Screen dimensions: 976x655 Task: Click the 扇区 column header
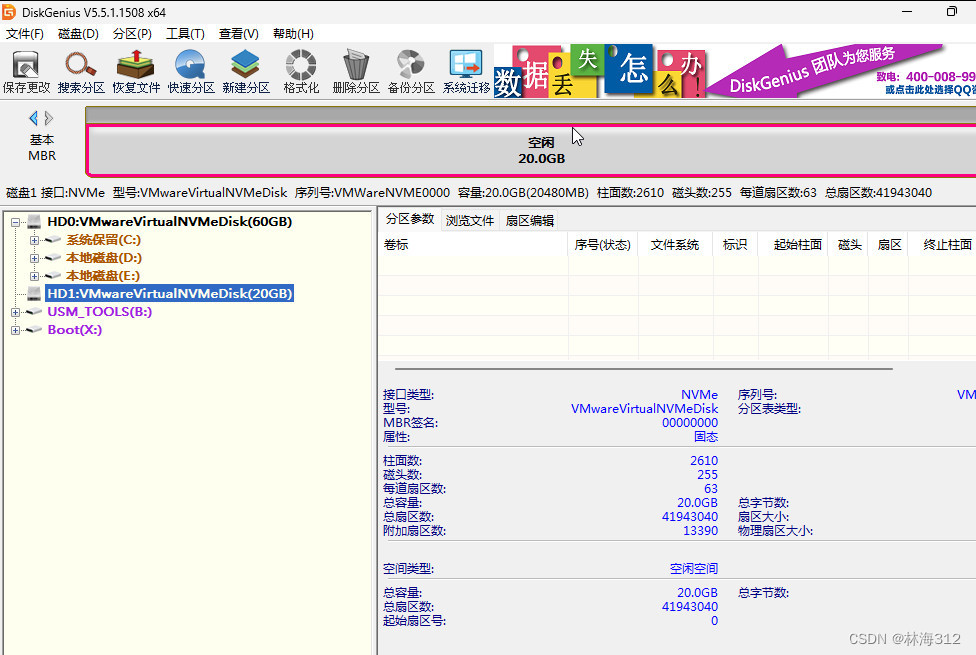[x=889, y=245]
